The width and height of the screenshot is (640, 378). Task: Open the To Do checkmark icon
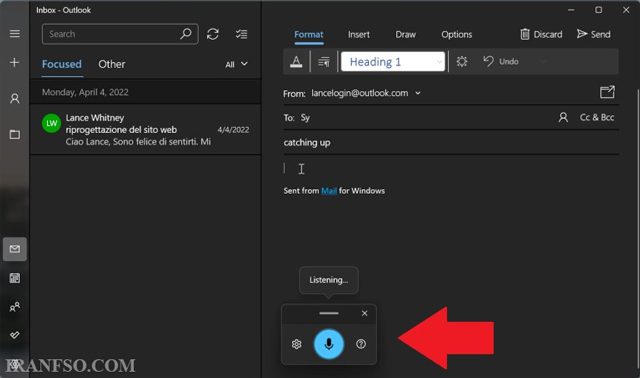15,335
